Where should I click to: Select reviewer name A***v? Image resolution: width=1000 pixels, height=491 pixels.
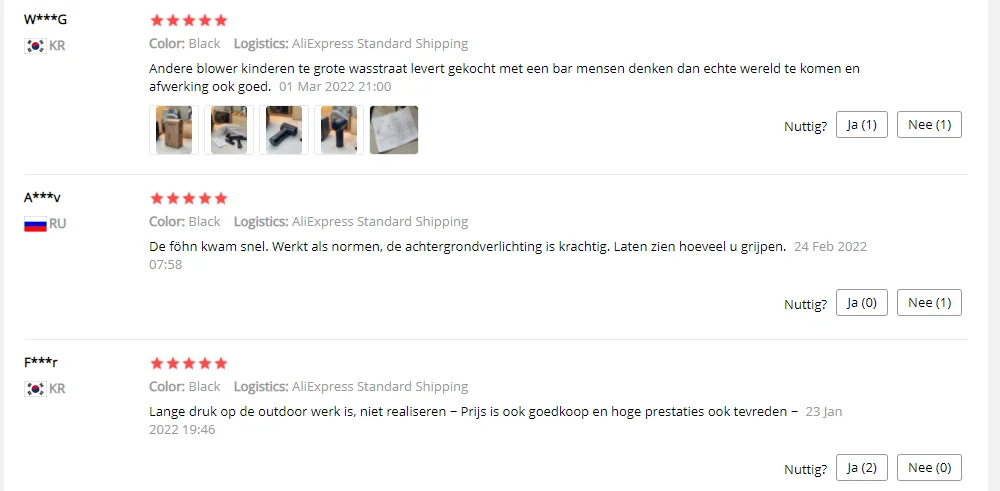42,198
